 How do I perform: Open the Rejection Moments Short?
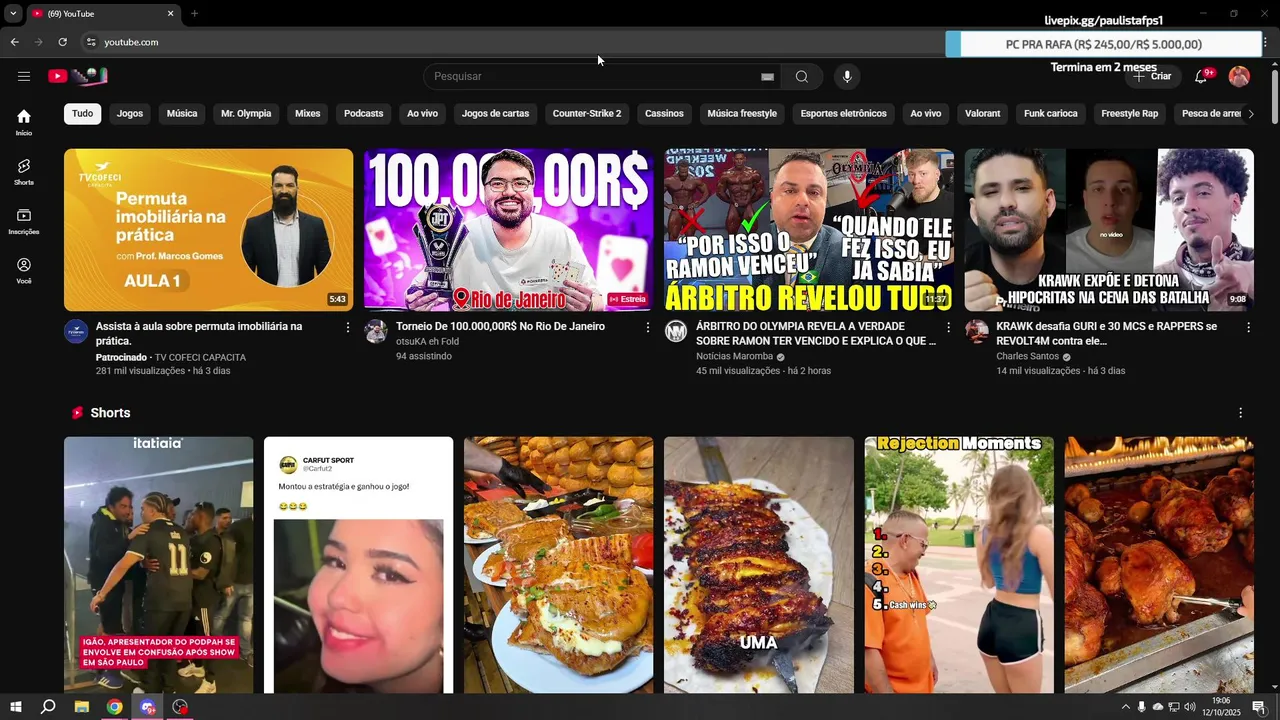959,565
